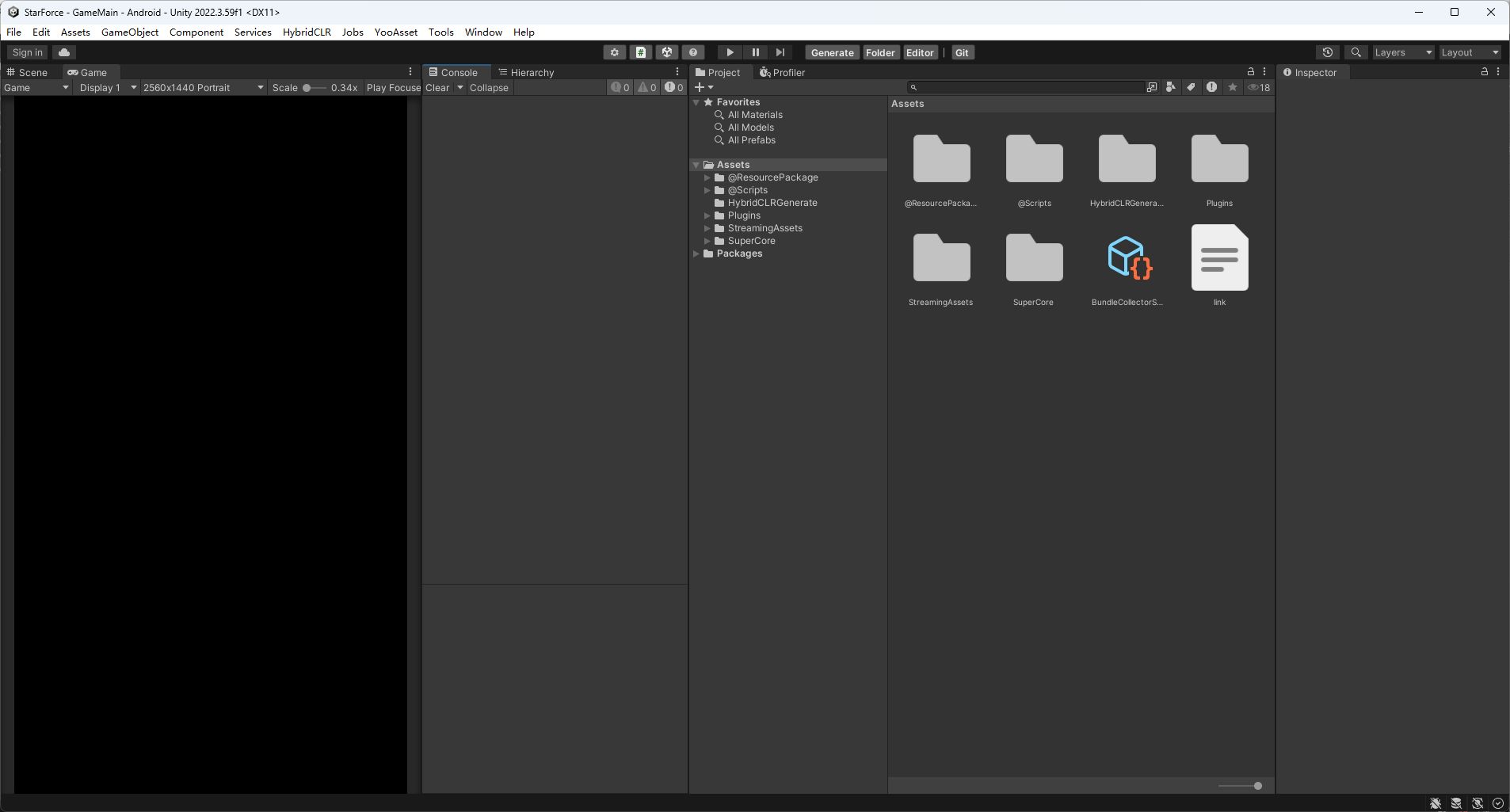The width and height of the screenshot is (1510, 812).
Task: Expand the Packages tree folder
Action: [x=696, y=254]
